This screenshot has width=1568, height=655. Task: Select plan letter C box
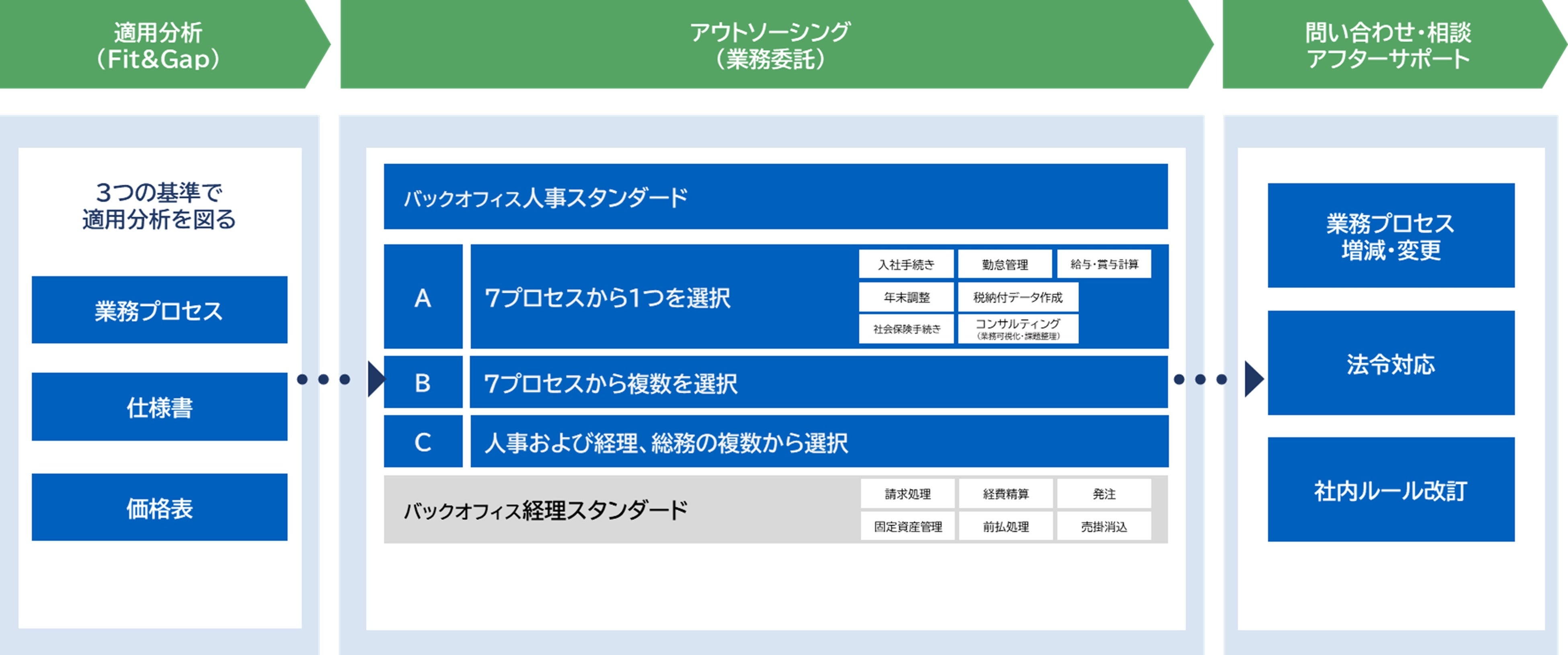[423, 442]
